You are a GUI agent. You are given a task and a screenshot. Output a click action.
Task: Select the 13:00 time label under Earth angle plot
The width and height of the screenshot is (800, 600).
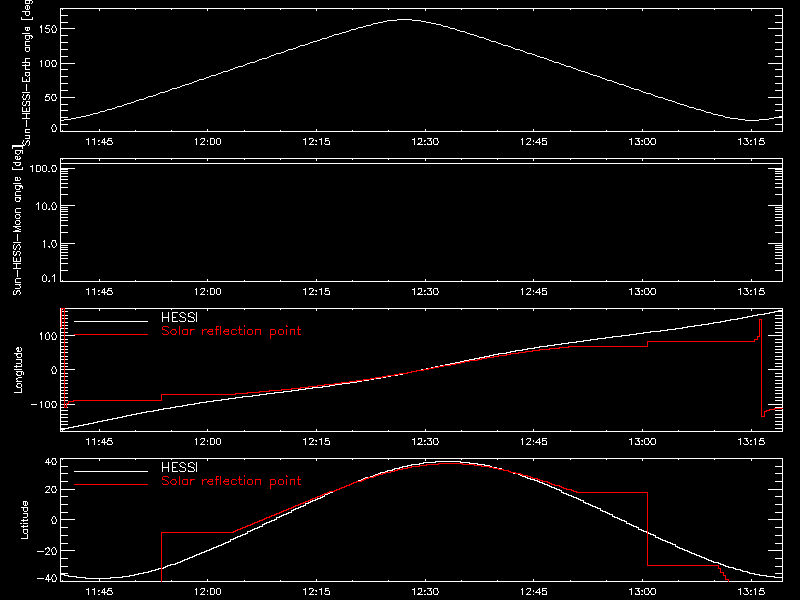tap(642, 141)
